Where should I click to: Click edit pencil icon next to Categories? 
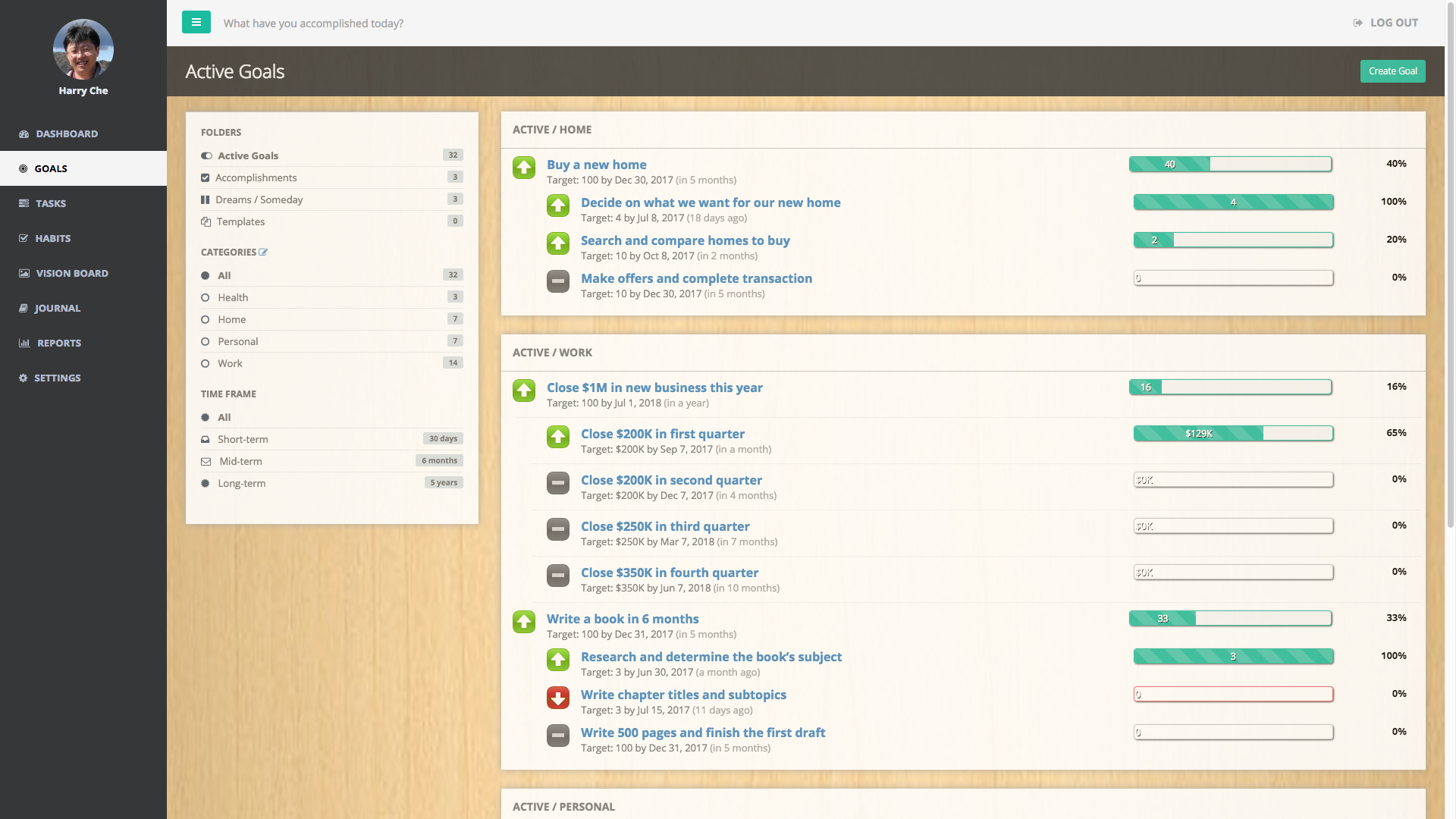pyautogui.click(x=263, y=253)
